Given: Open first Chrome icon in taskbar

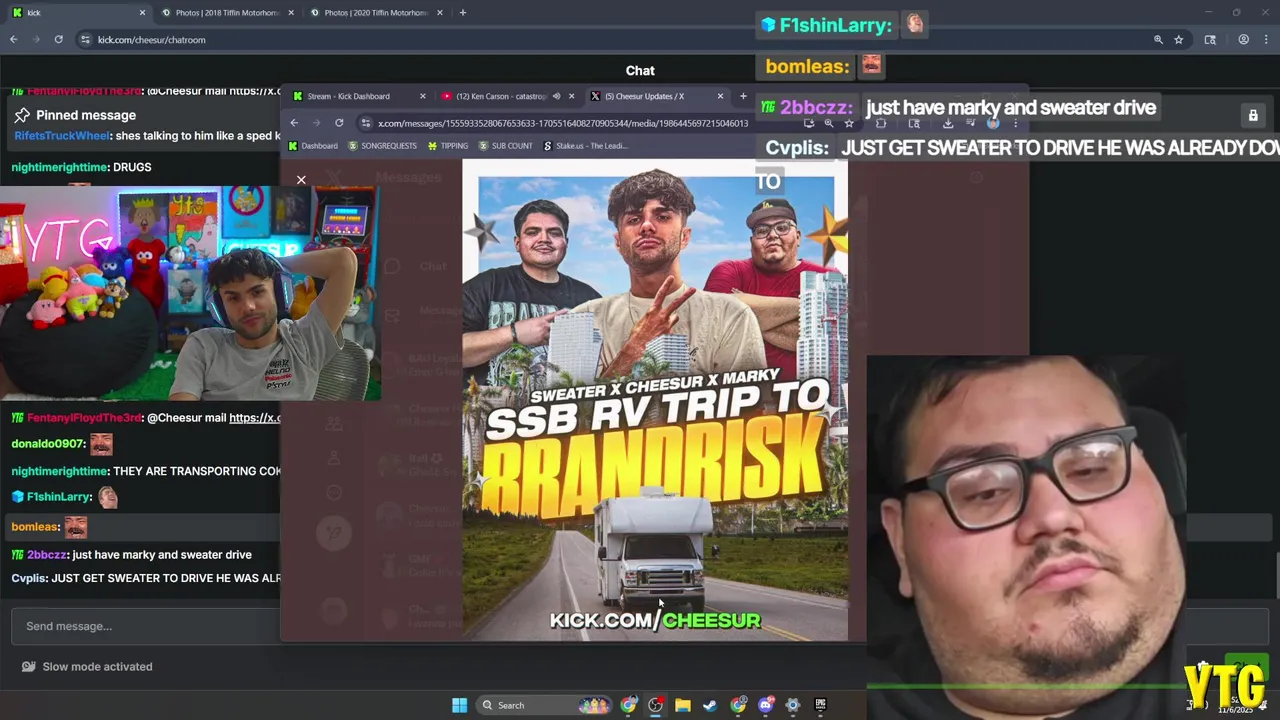Looking at the screenshot, I should click(x=628, y=705).
